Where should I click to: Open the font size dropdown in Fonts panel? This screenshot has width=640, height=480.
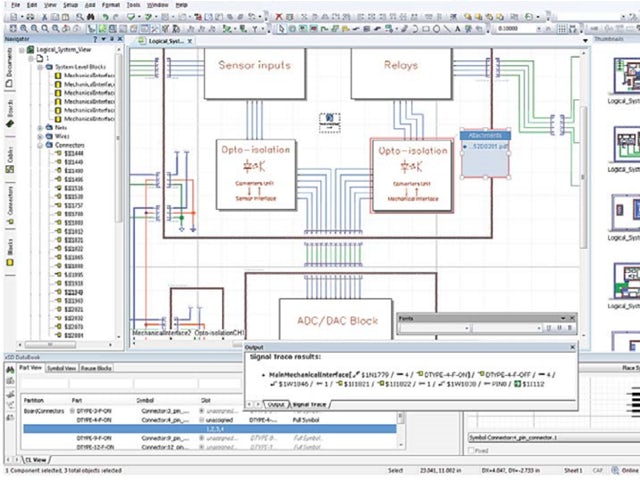click(539, 328)
